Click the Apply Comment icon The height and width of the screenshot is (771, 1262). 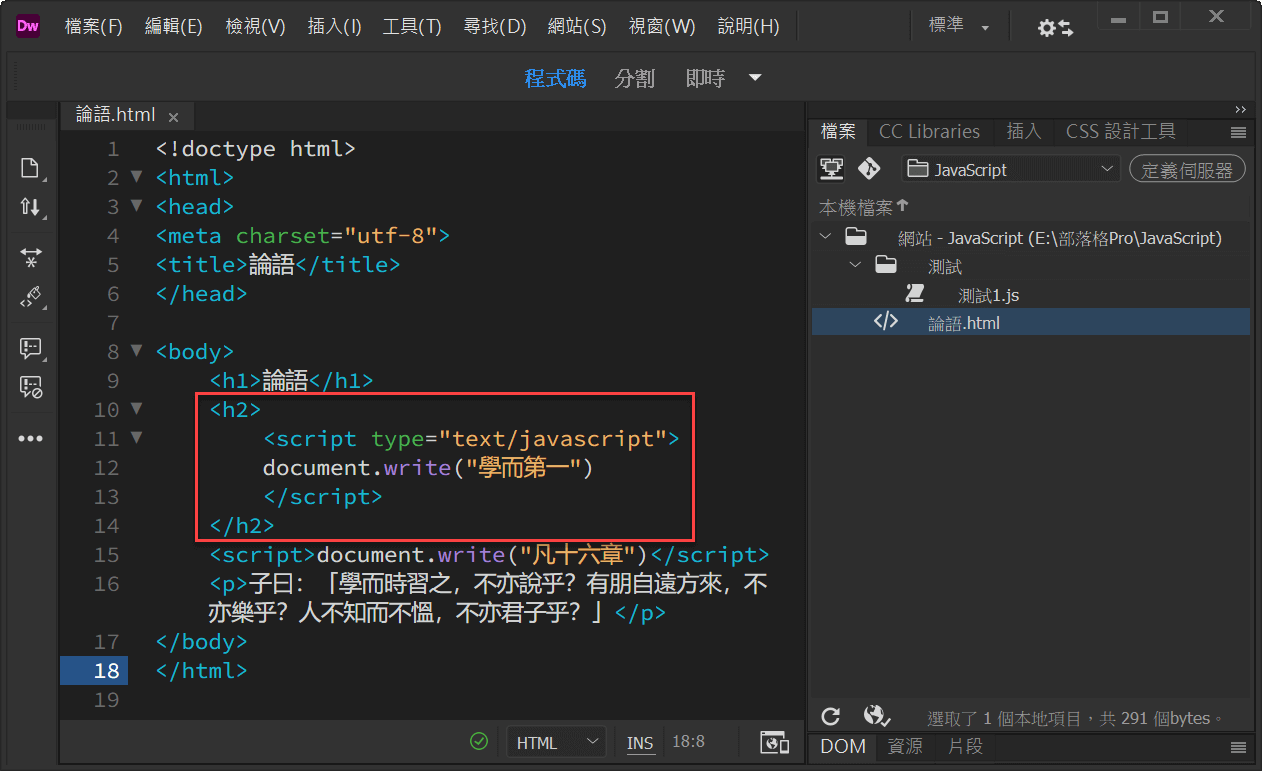click(x=30, y=349)
